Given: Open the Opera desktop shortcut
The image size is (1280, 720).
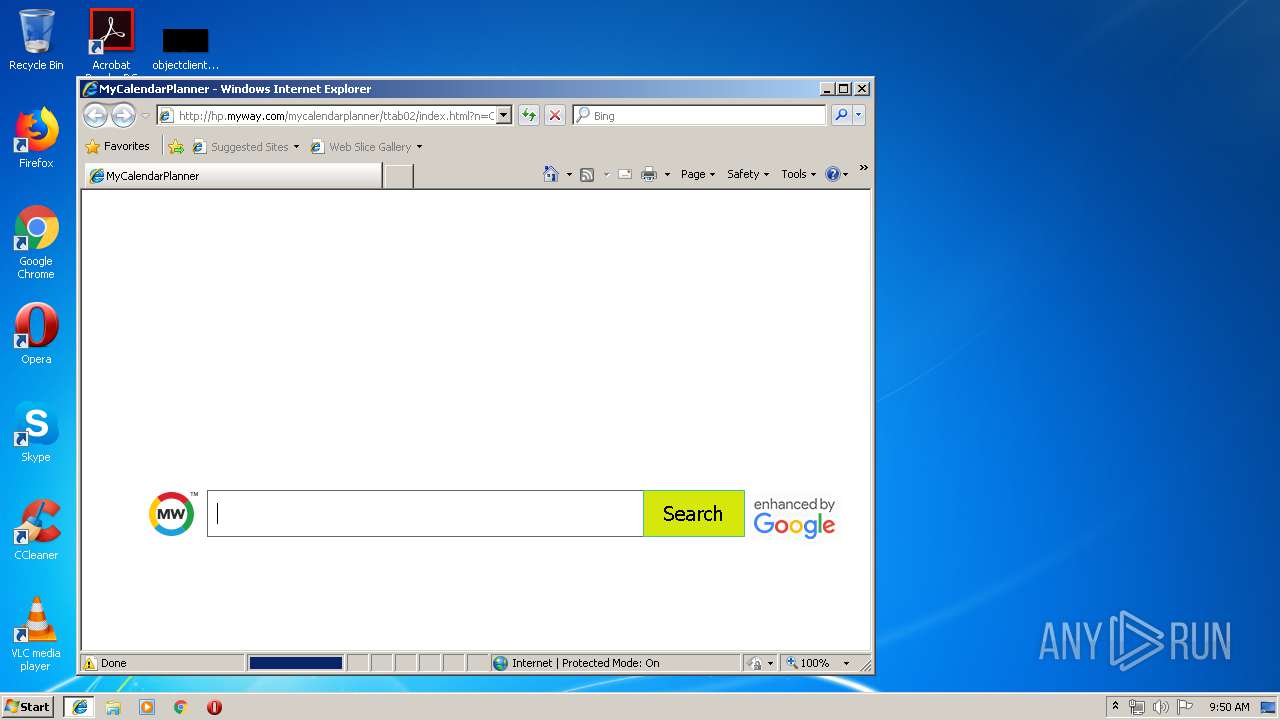Looking at the screenshot, I should pos(36,334).
